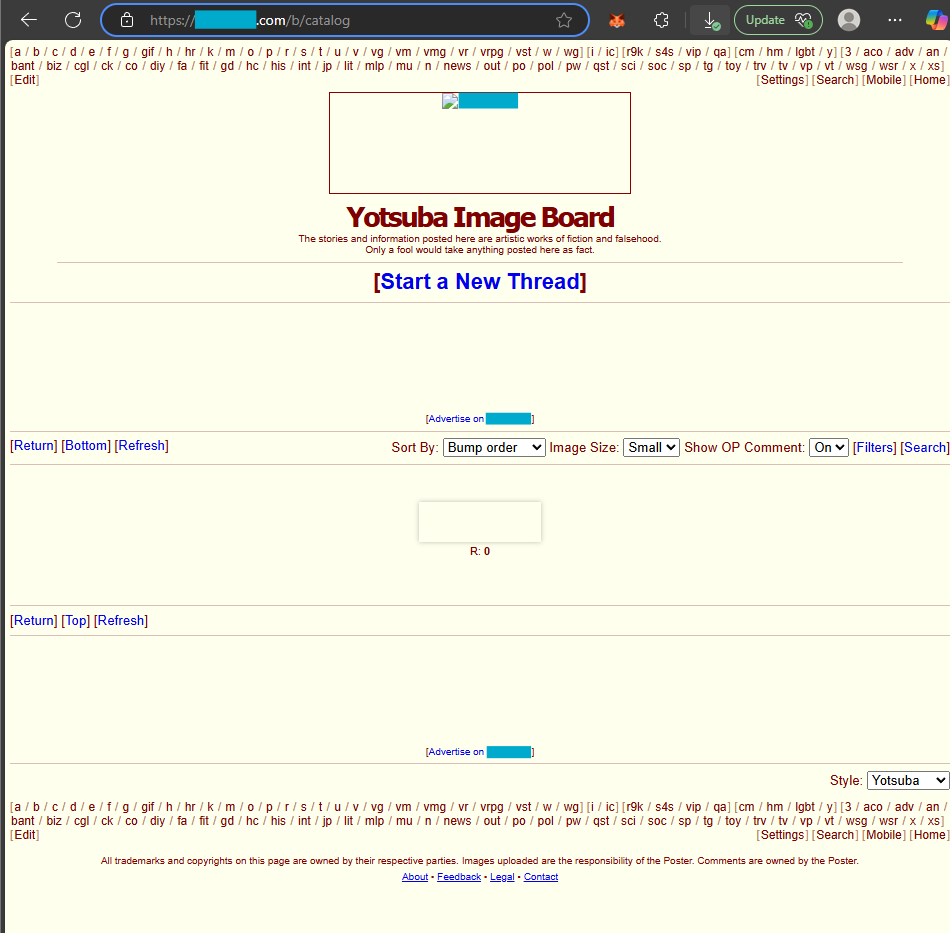Open the Filters link
Screen dimensions: 950x933
(874, 447)
